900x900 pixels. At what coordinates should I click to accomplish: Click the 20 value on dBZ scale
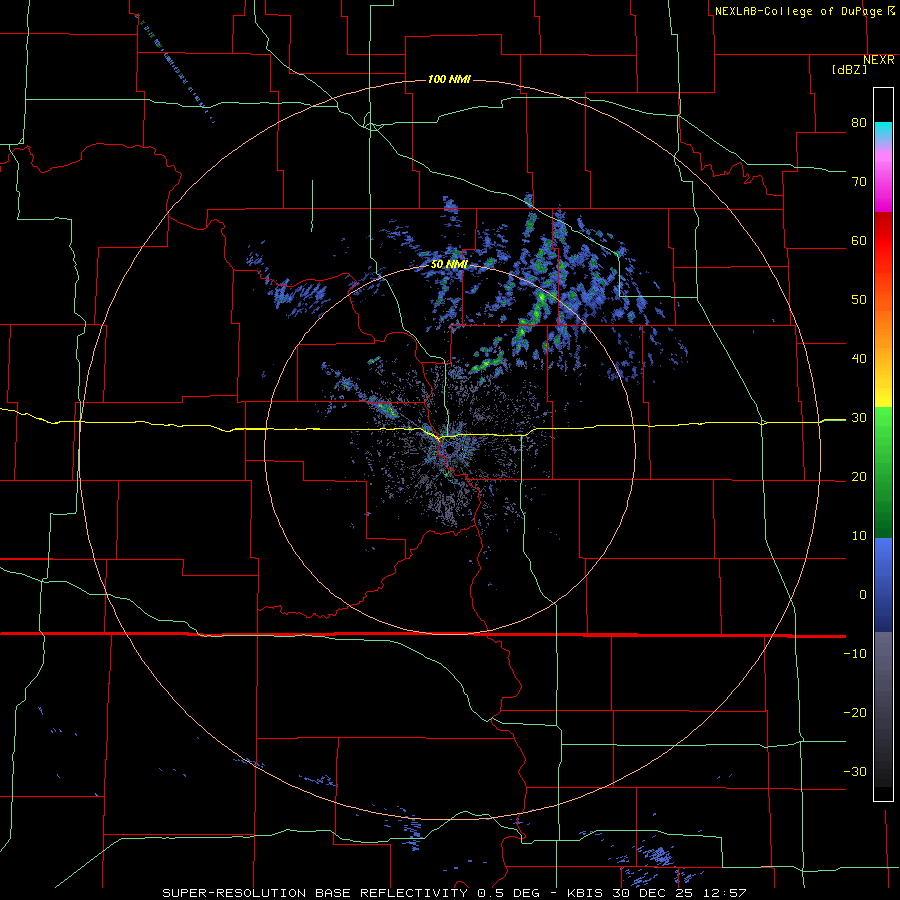pyautogui.click(x=859, y=477)
